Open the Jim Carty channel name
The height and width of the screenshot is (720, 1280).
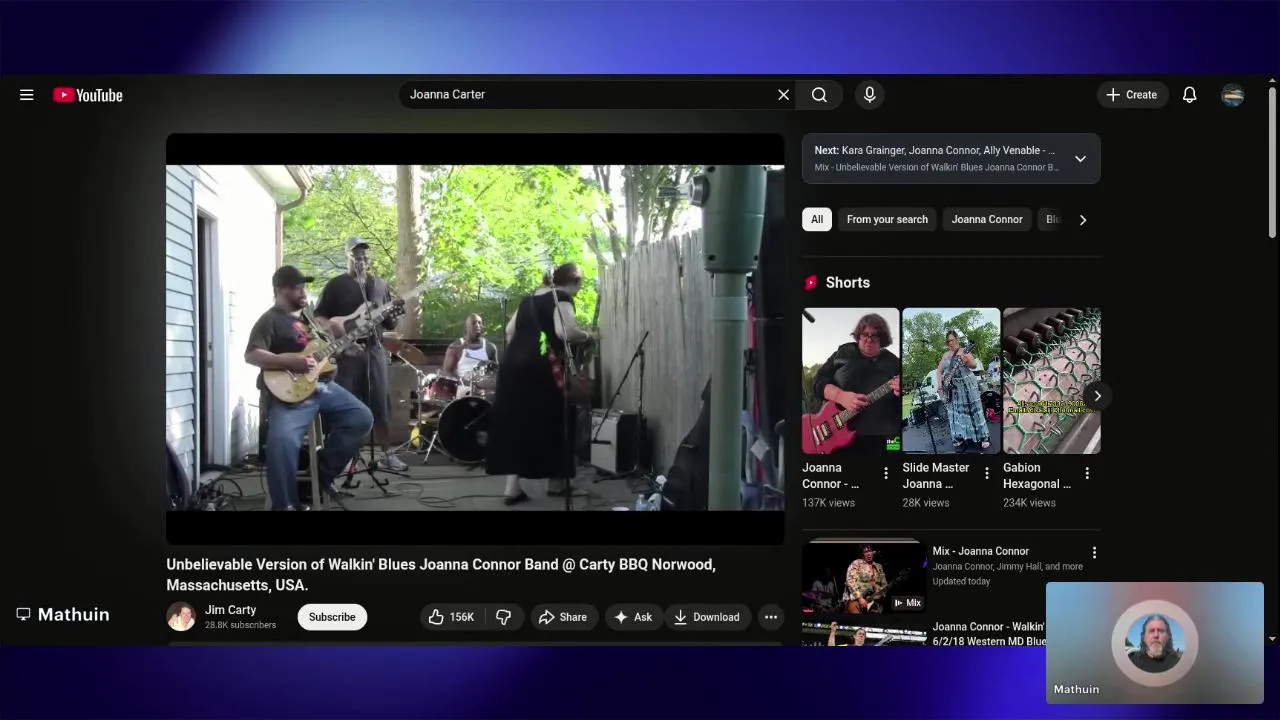pos(231,610)
